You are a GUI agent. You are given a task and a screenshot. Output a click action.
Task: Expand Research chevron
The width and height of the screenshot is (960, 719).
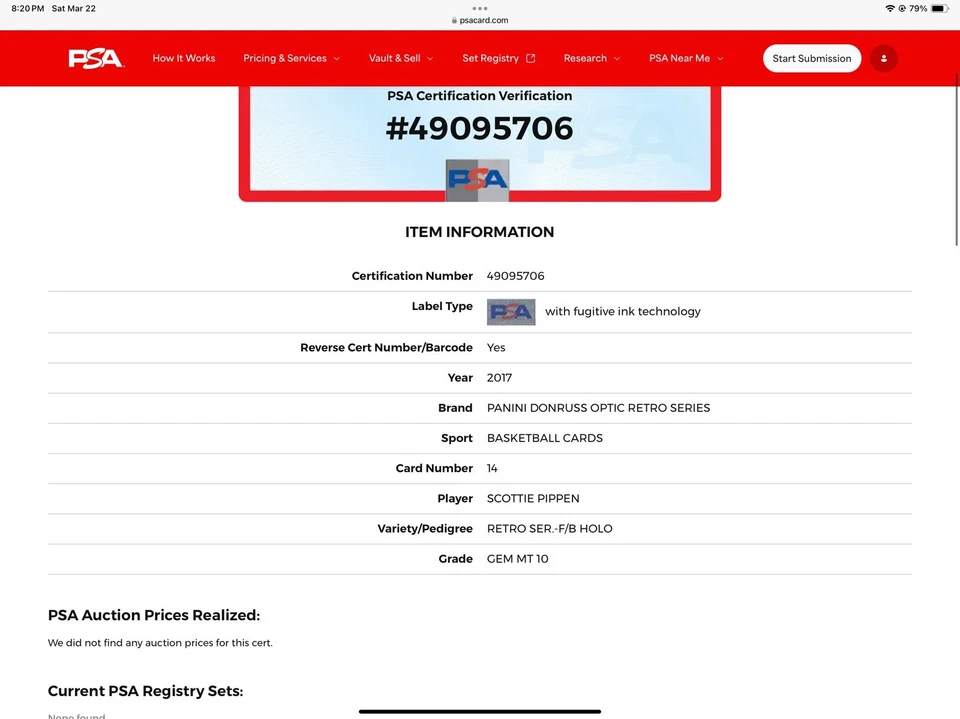pyautogui.click(x=617, y=59)
